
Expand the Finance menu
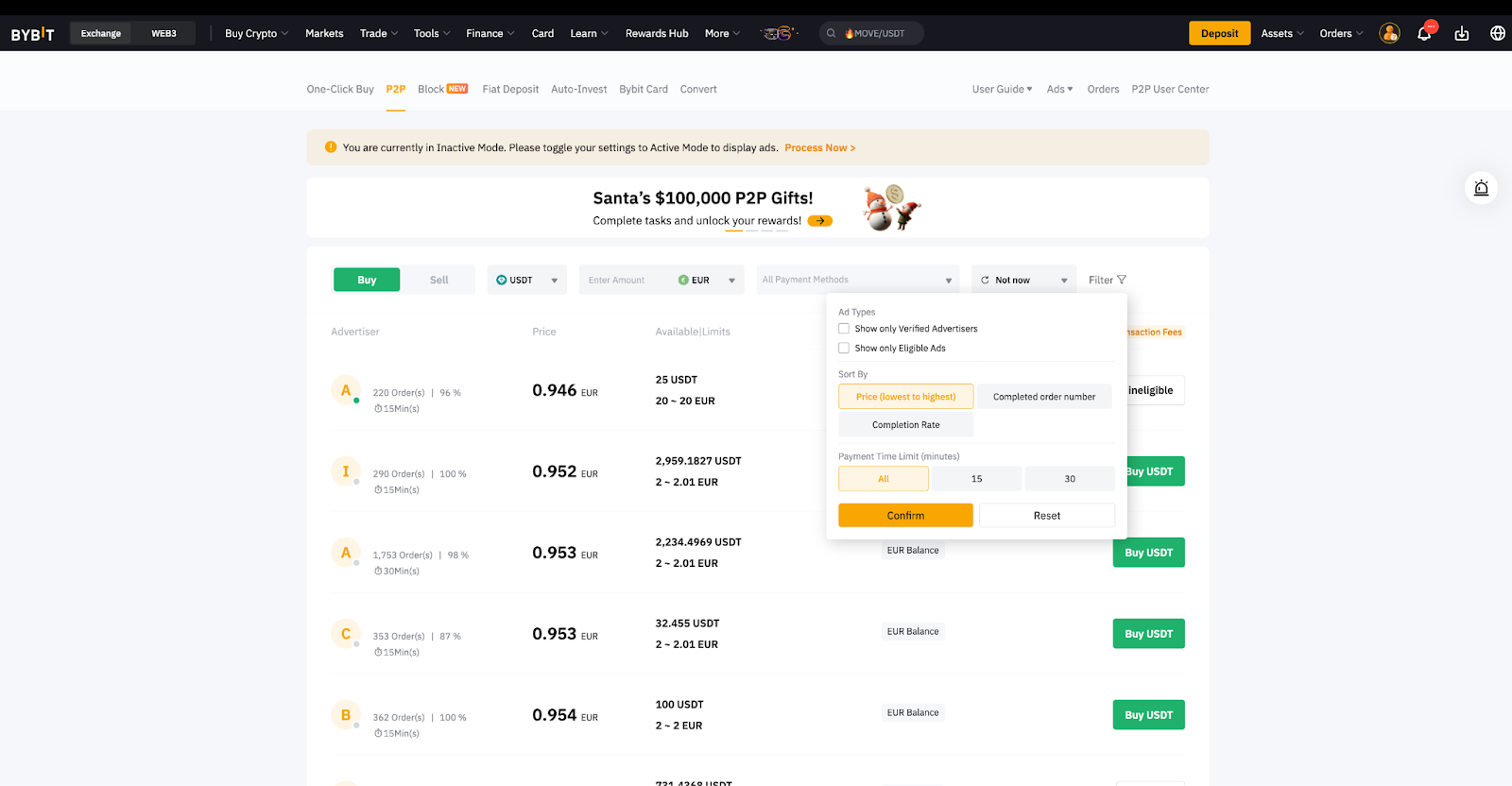click(490, 33)
